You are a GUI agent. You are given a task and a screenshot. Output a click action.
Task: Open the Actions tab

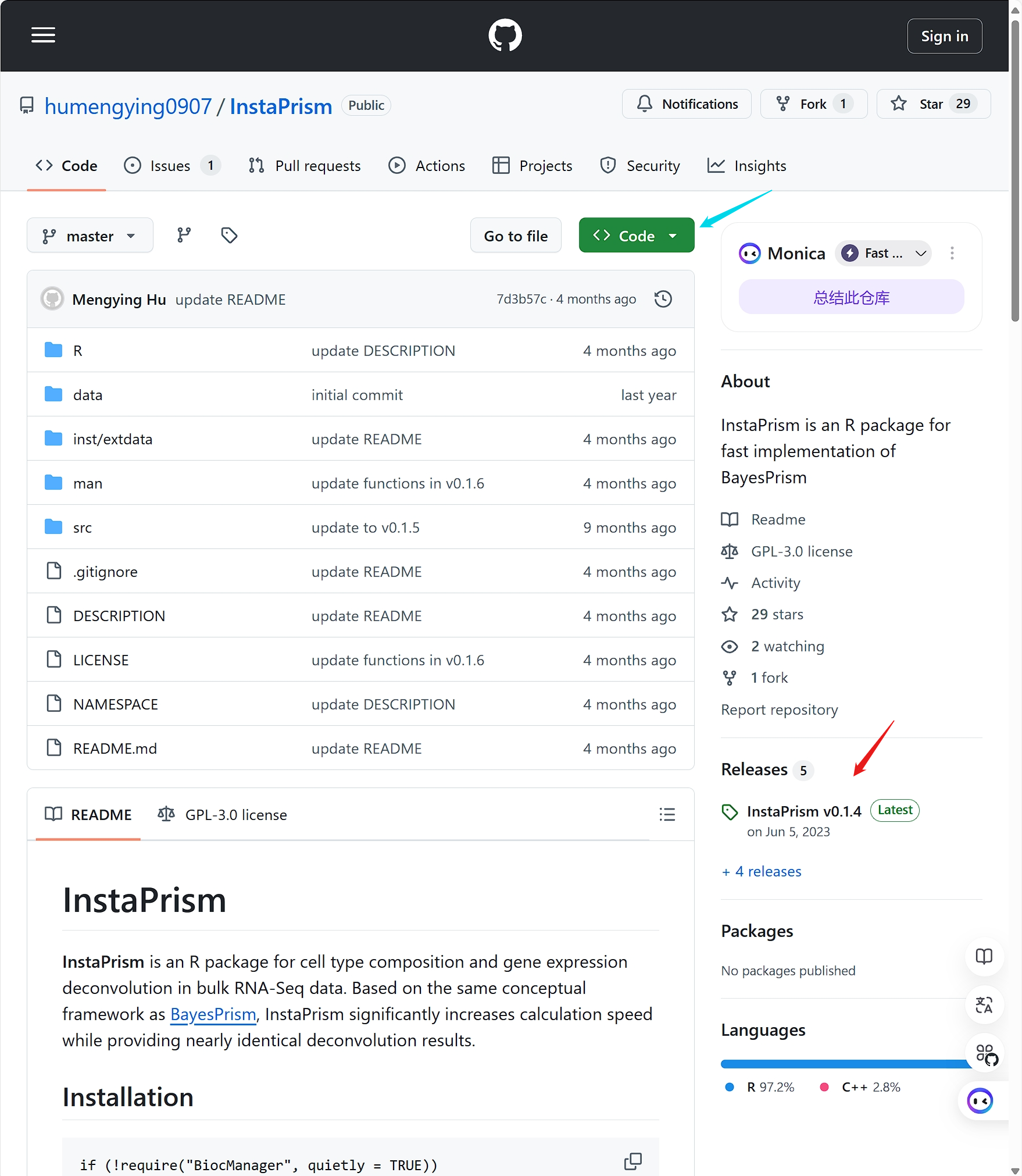point(427,166)
